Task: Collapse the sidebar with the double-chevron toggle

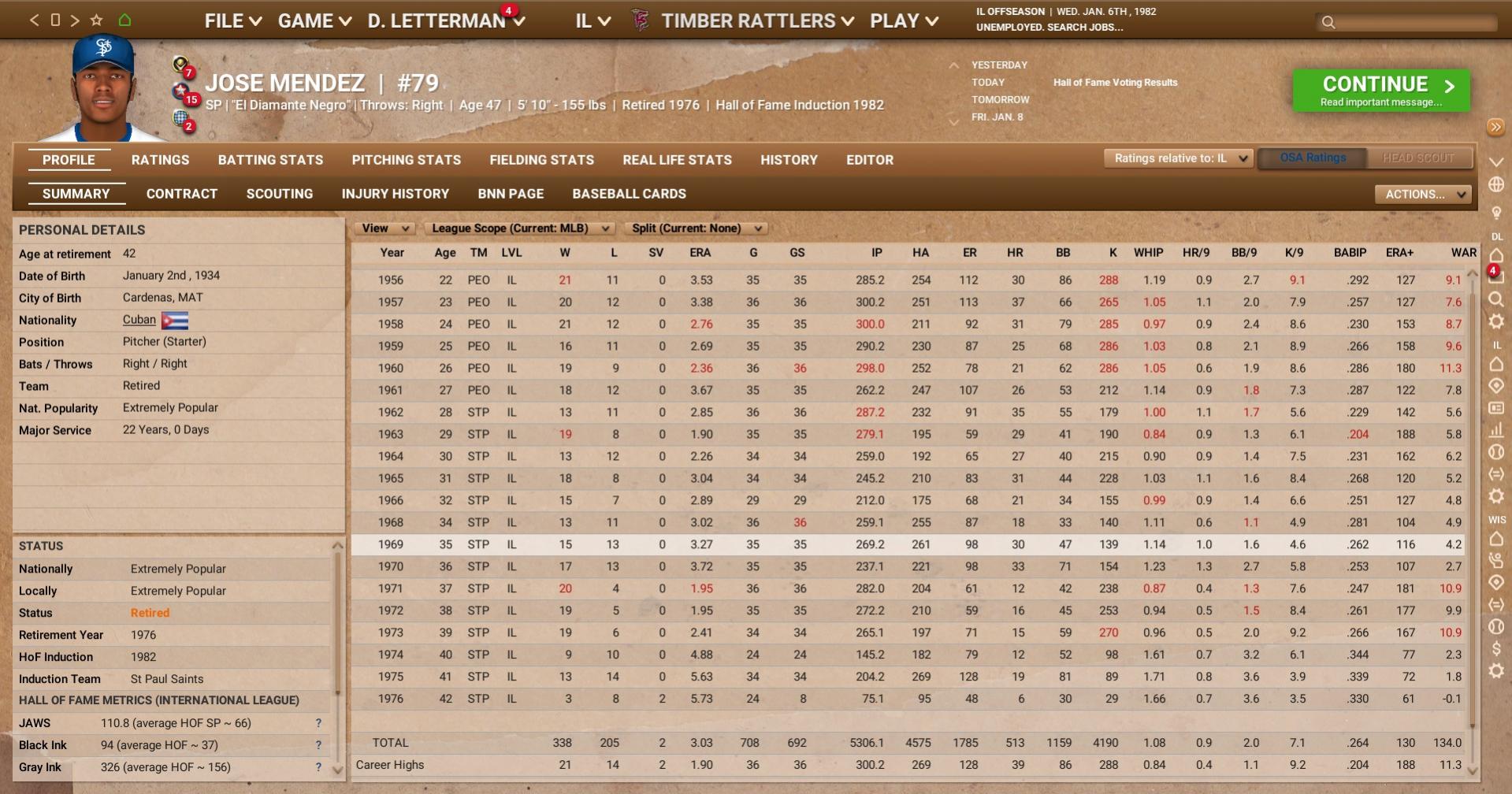Action: [1495, 124]
